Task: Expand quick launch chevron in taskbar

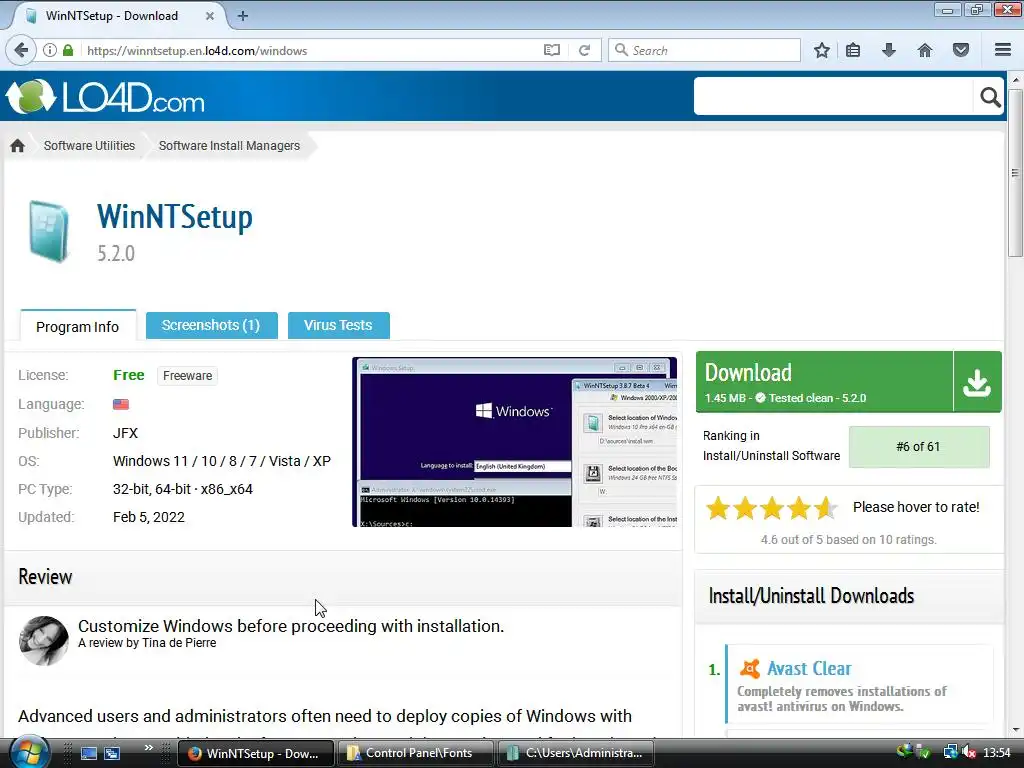Action: (149, 748)
